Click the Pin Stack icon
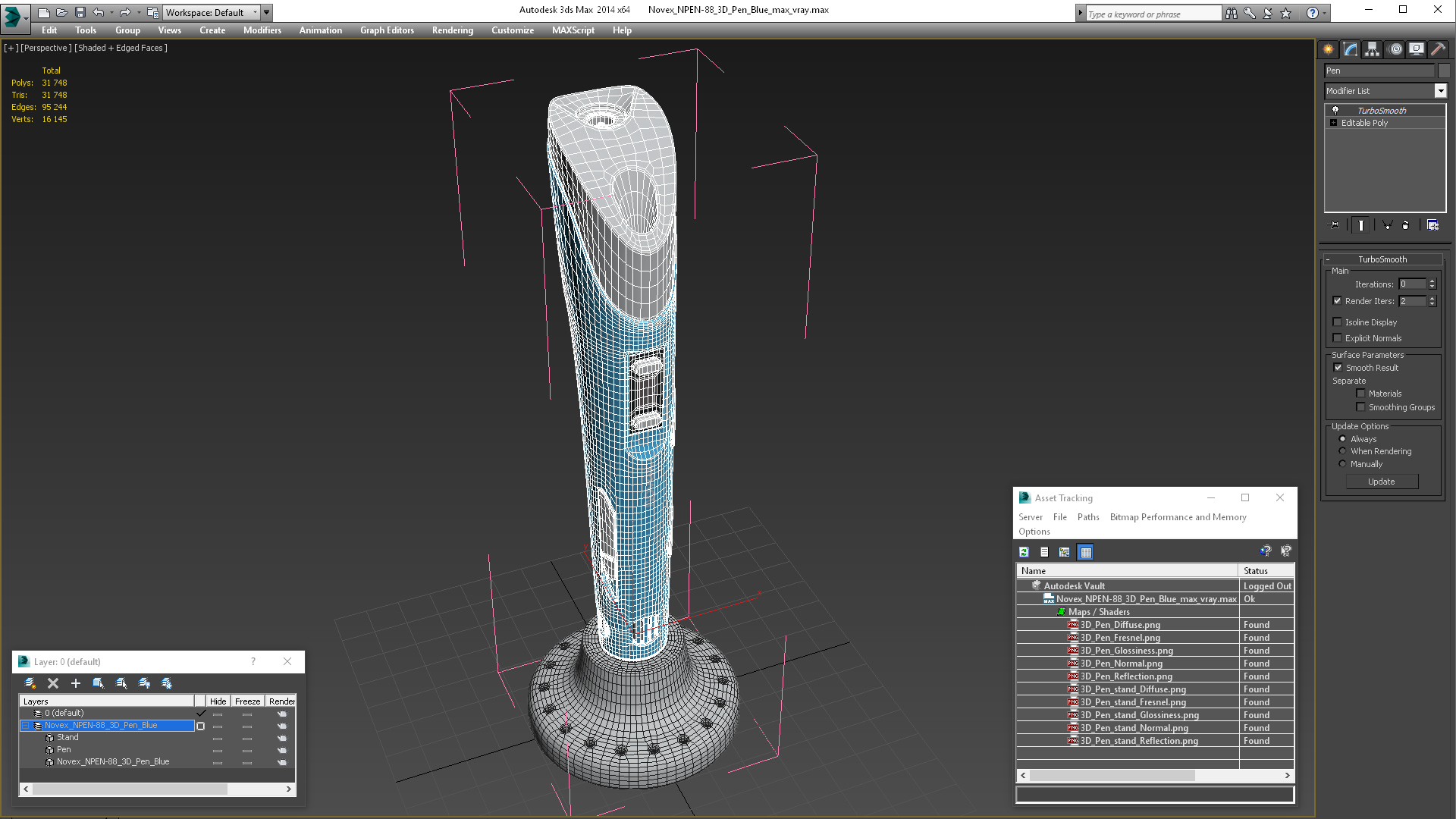The image size is (1456, 819). [x=1335, y=225]
